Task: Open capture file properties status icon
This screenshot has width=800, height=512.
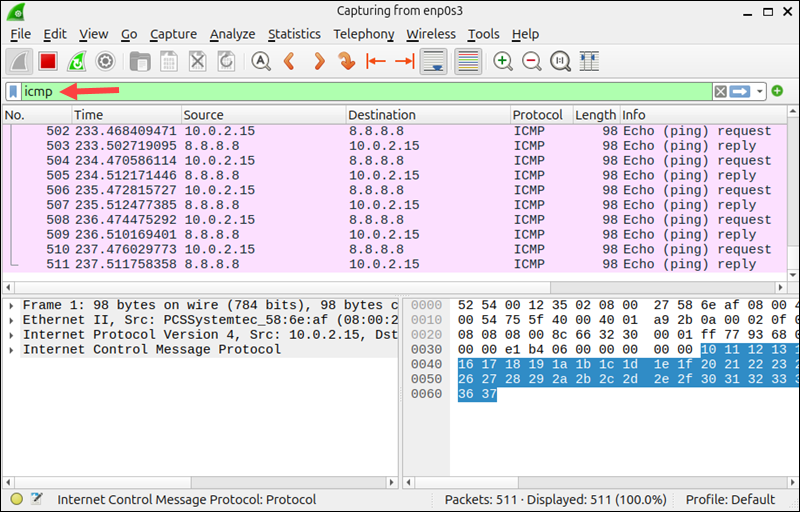Action: (x=37, y=499)
